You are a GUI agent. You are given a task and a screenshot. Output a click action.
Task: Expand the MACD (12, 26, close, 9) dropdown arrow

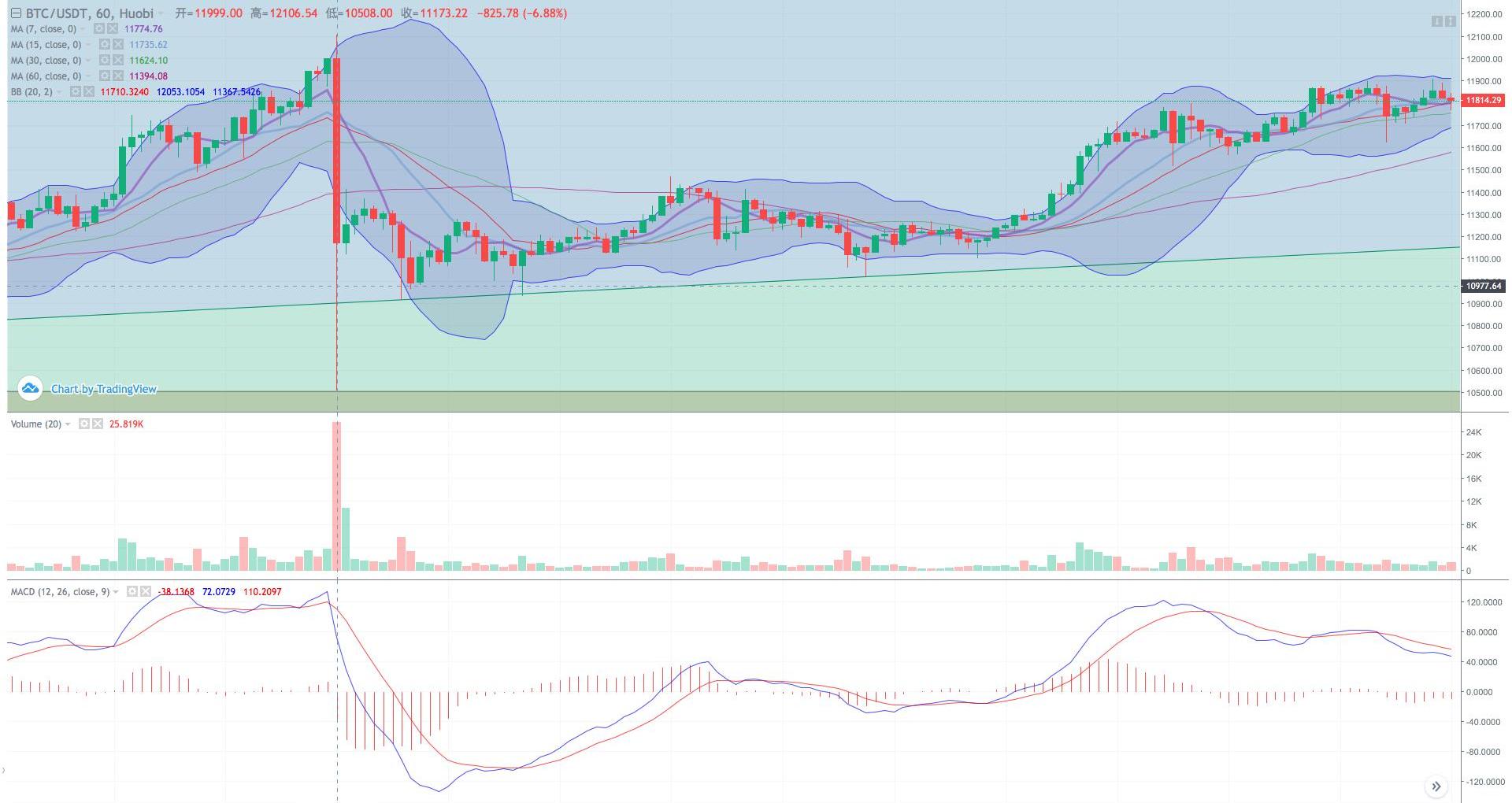[117, 592]
